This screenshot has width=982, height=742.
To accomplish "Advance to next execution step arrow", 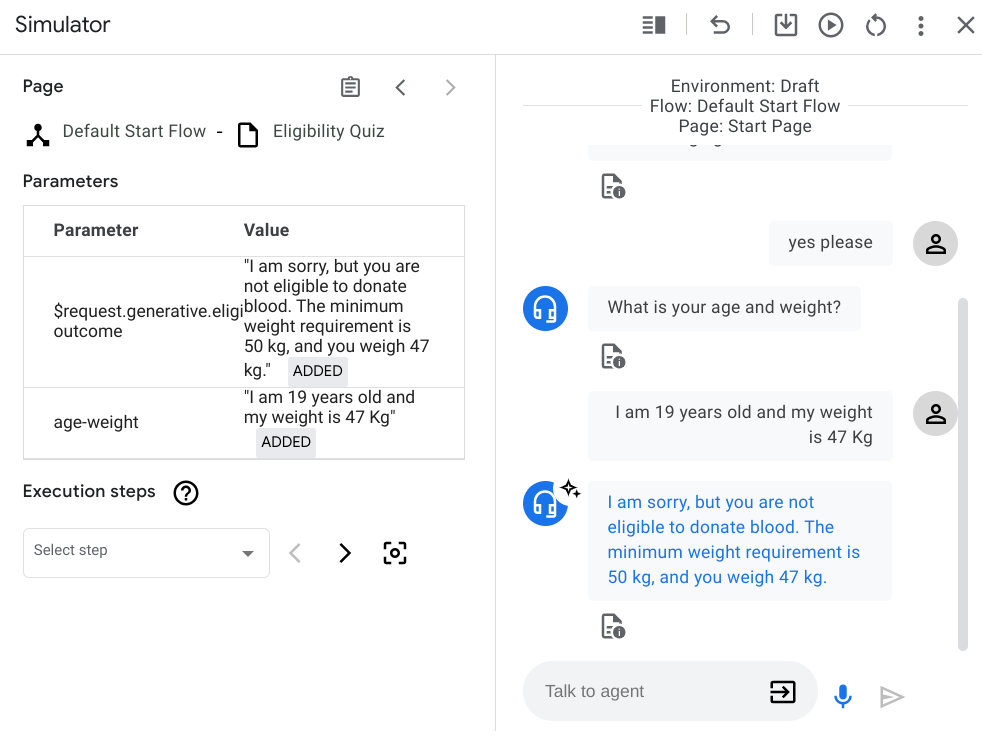I will click(x=345, y=553).
